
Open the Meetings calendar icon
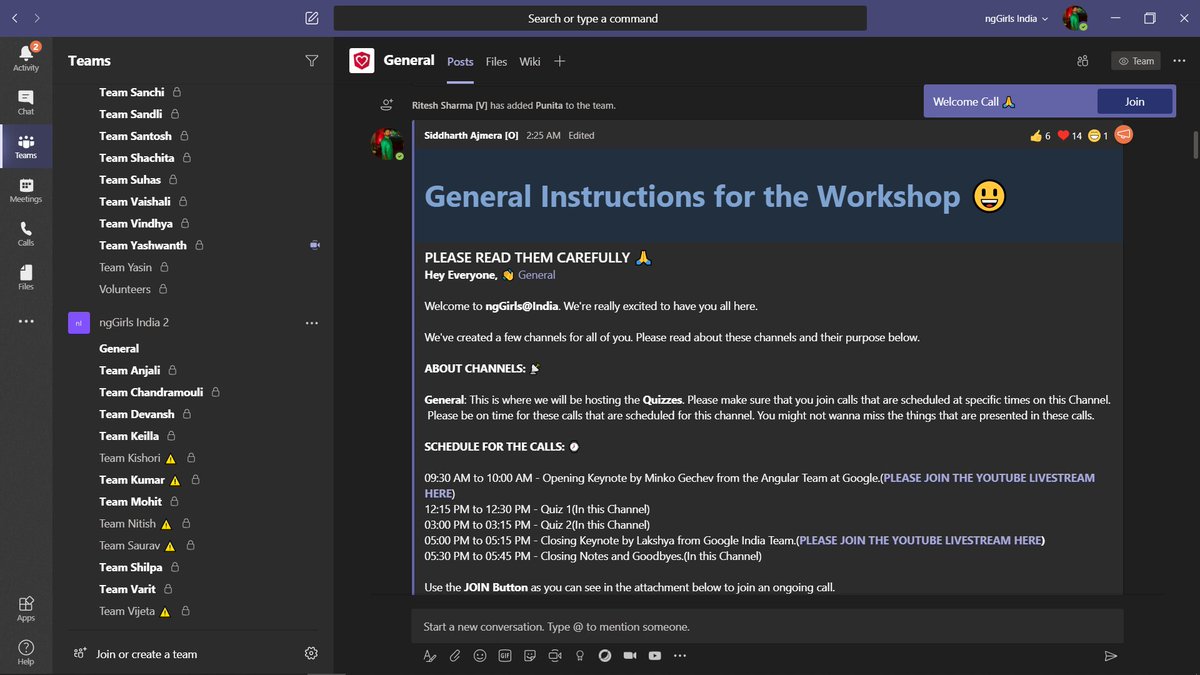[x=26, y=190]
